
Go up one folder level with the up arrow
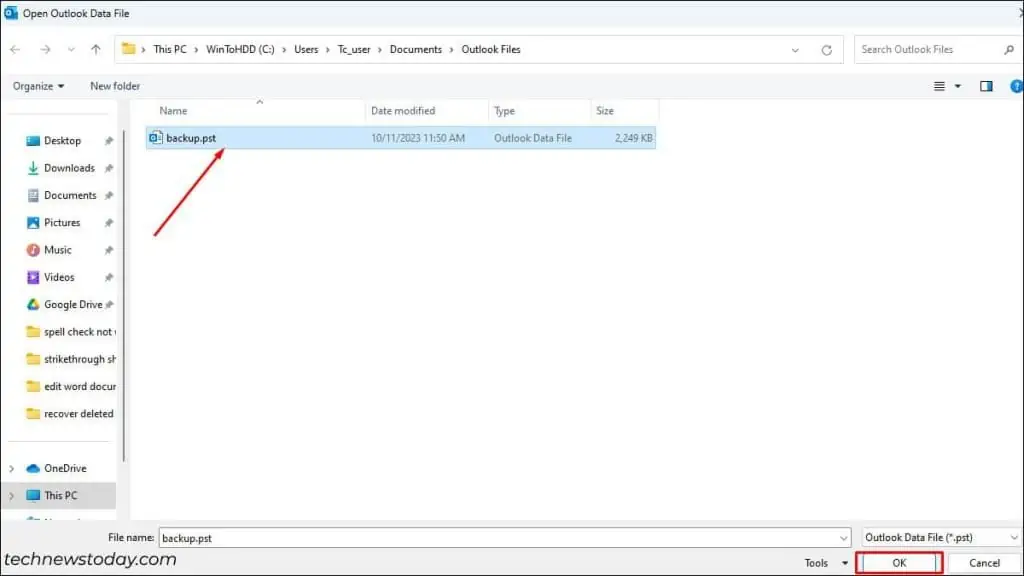[95, 48]
